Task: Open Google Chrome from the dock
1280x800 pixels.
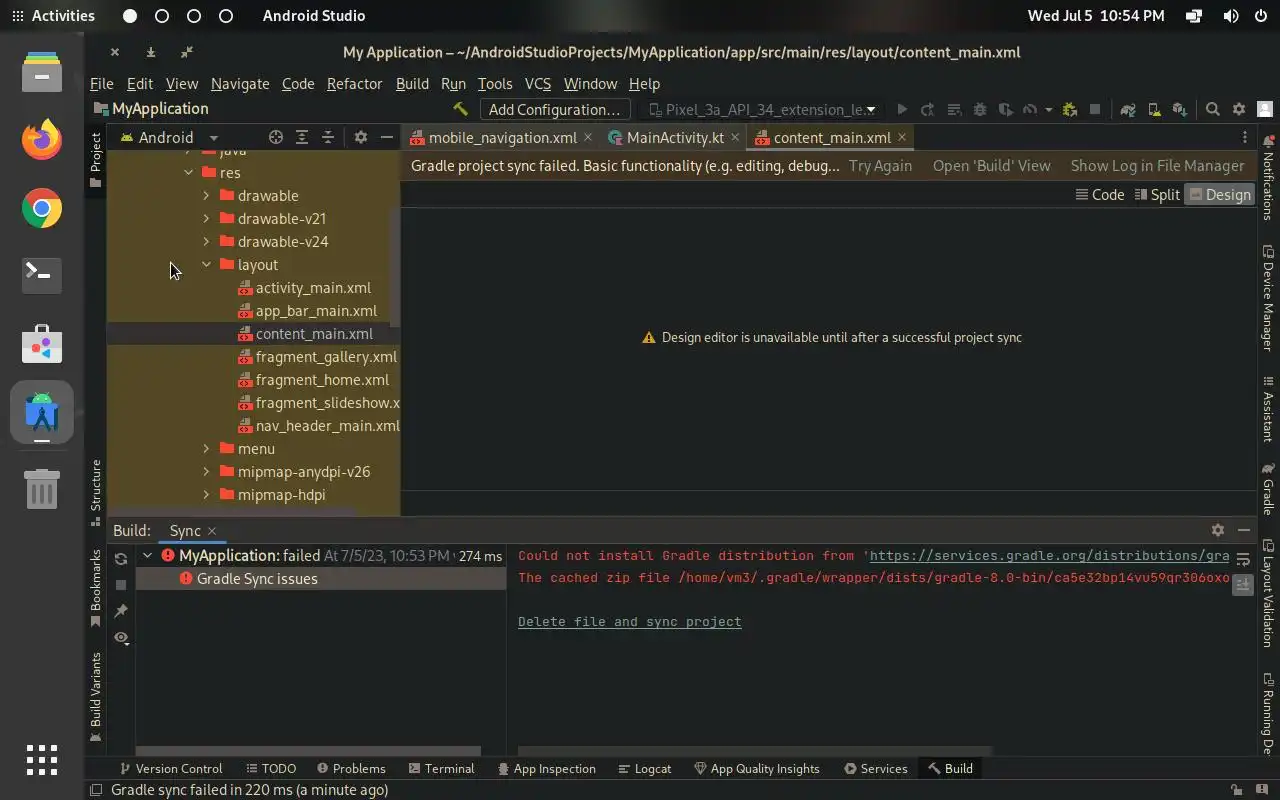Action: 42,208
